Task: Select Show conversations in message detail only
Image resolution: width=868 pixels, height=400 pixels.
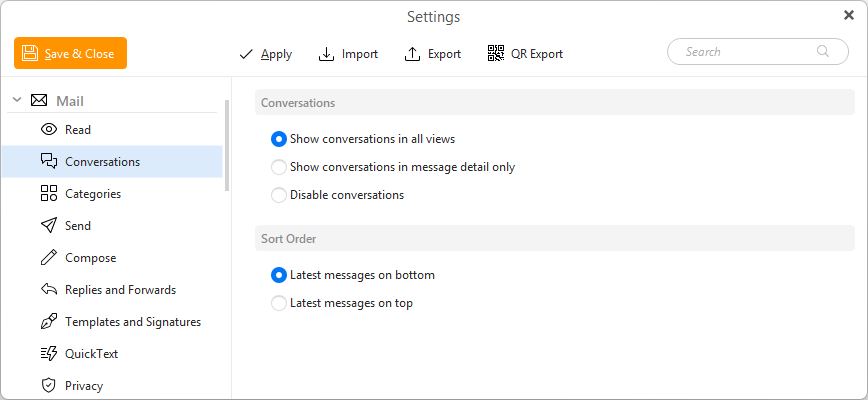Action: click(279, 167)
